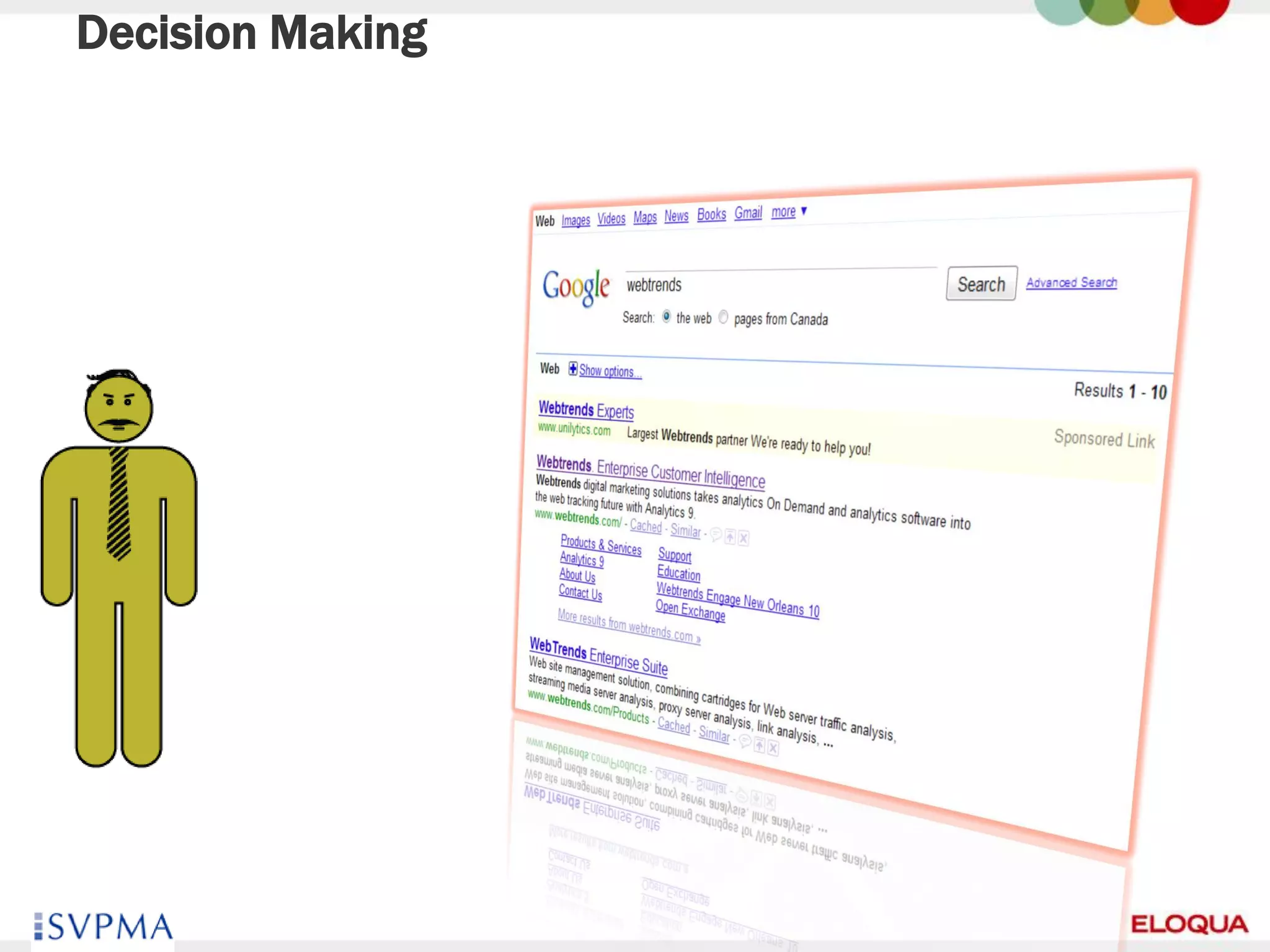Viewport: 1270px width, 952px height.
Task: Open the Images tab in Google nav
Action: (575, 220)
